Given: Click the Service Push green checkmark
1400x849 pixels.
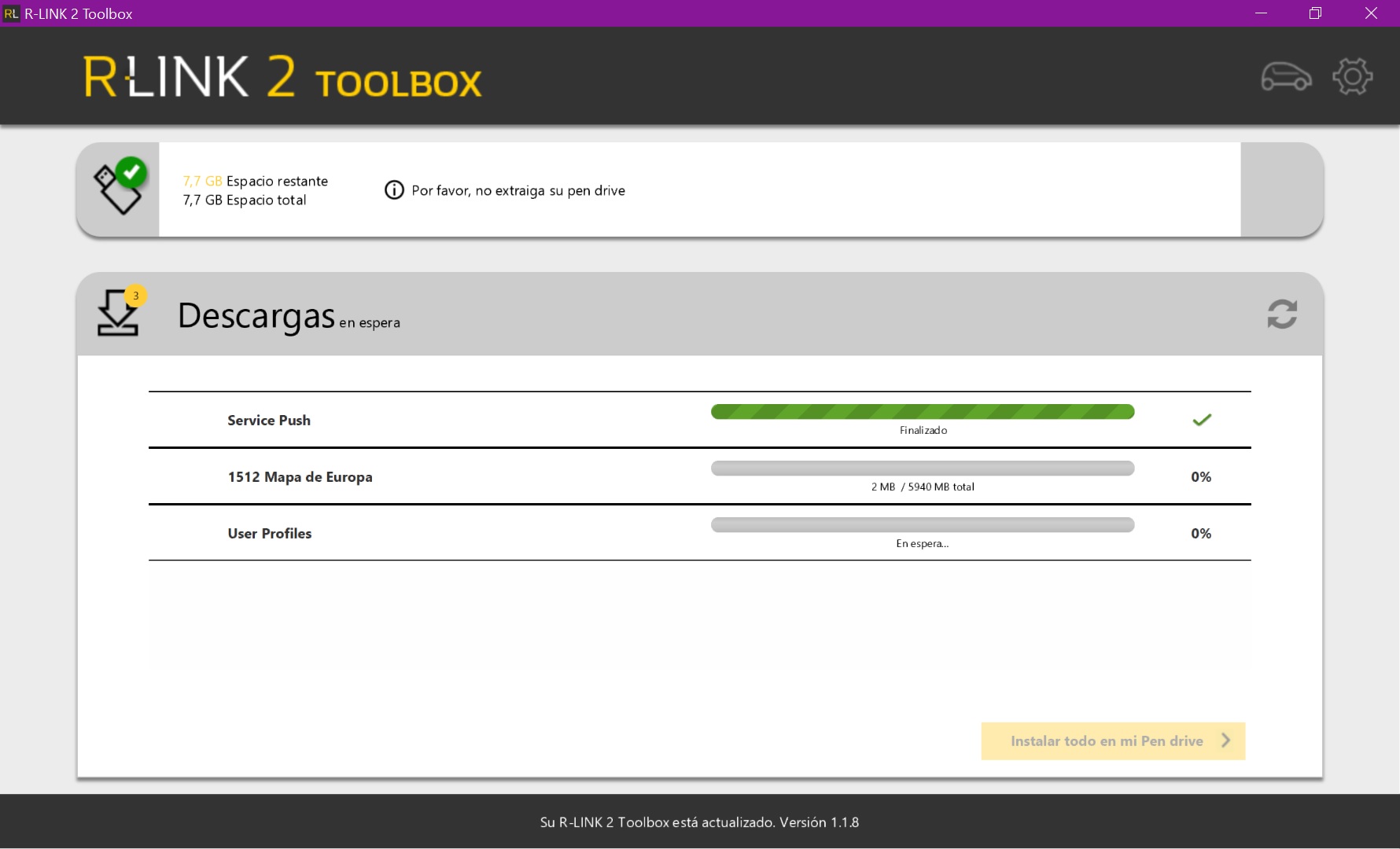Looking at the screenshot, I should click(1201, 420).
